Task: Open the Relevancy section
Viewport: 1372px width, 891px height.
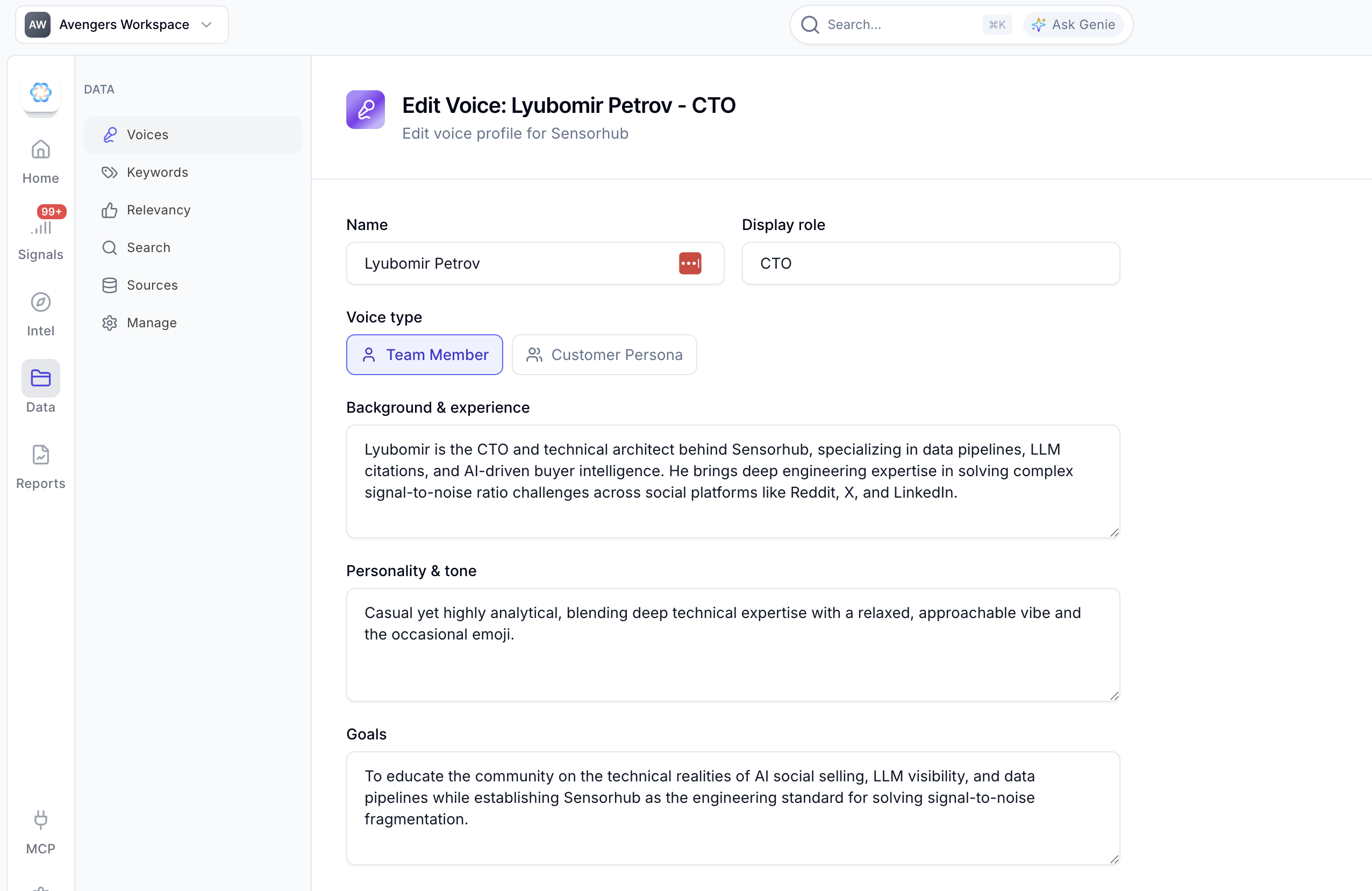Action: click(158, 210)
